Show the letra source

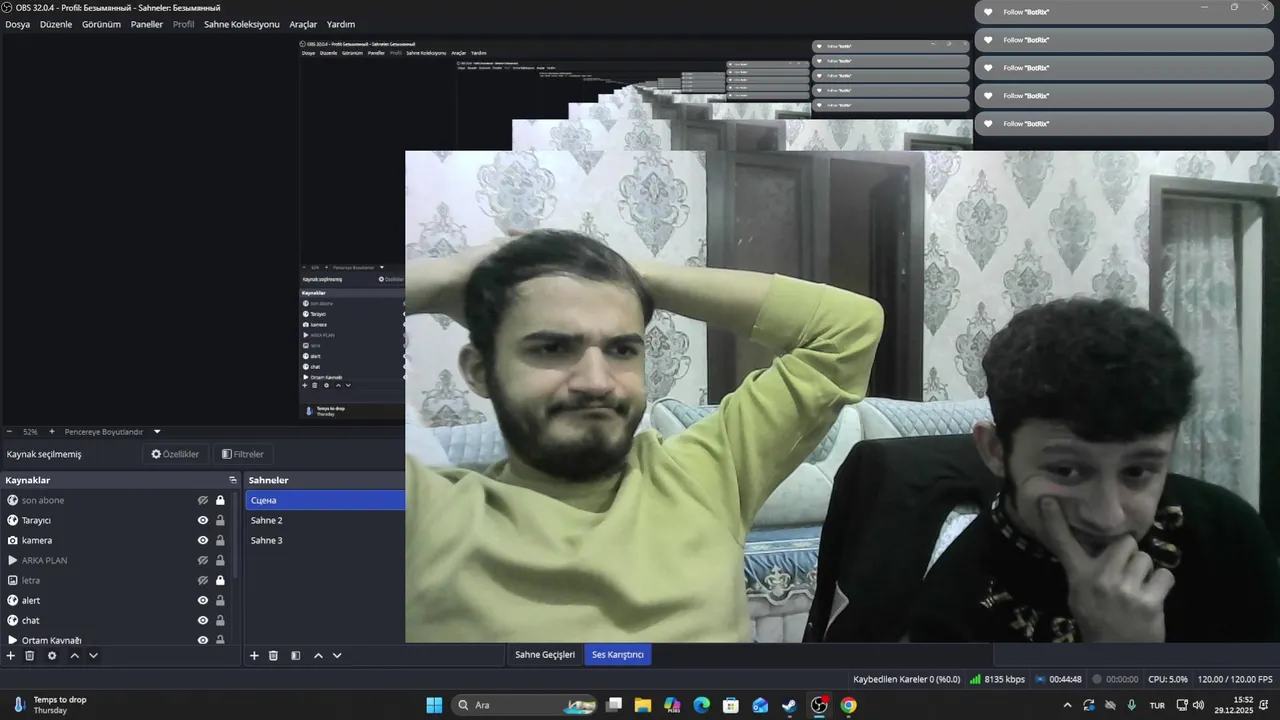pos(203,580)
